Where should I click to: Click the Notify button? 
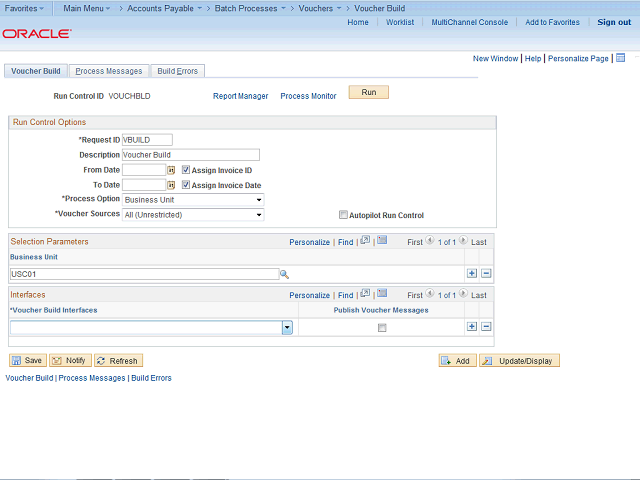click(x=70, y=360)
